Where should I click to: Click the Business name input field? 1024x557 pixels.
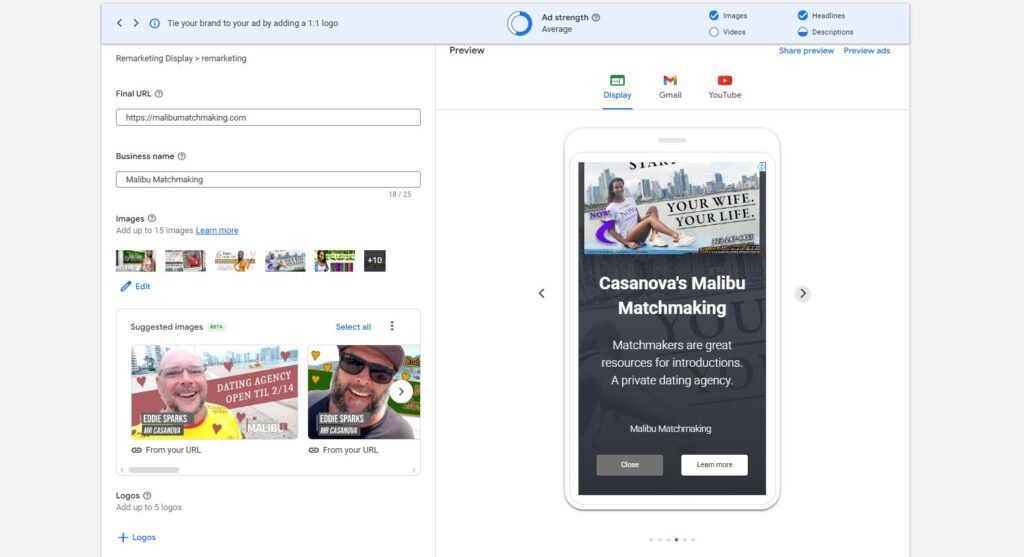[268, 180]
